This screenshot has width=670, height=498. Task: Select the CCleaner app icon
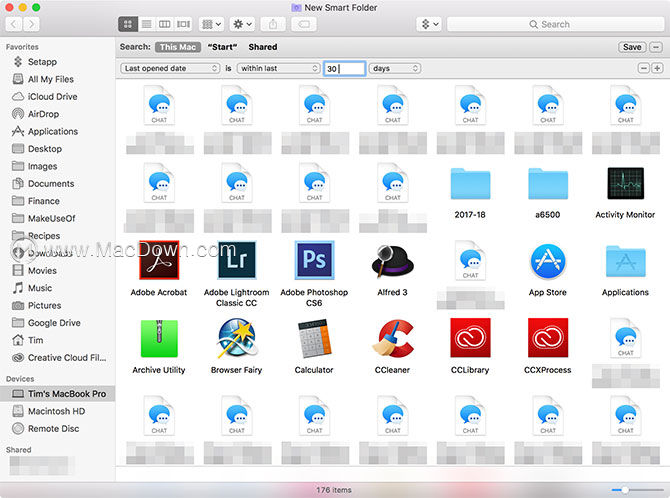pos(392,338)
